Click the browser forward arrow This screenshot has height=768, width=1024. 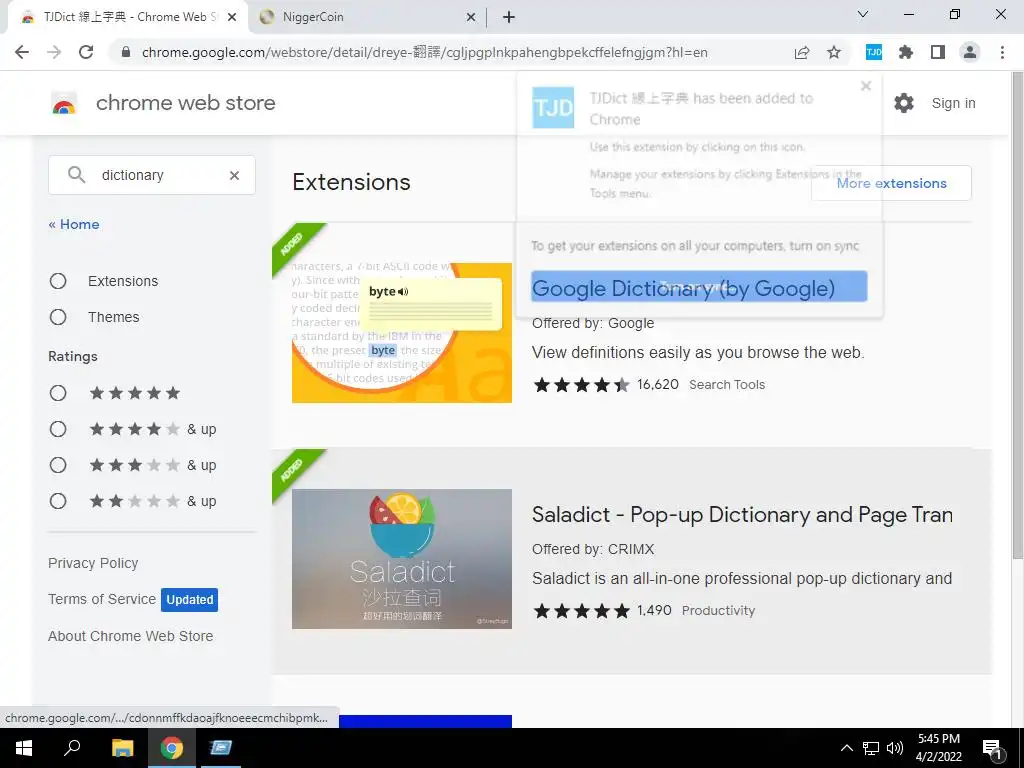[54, 52]
